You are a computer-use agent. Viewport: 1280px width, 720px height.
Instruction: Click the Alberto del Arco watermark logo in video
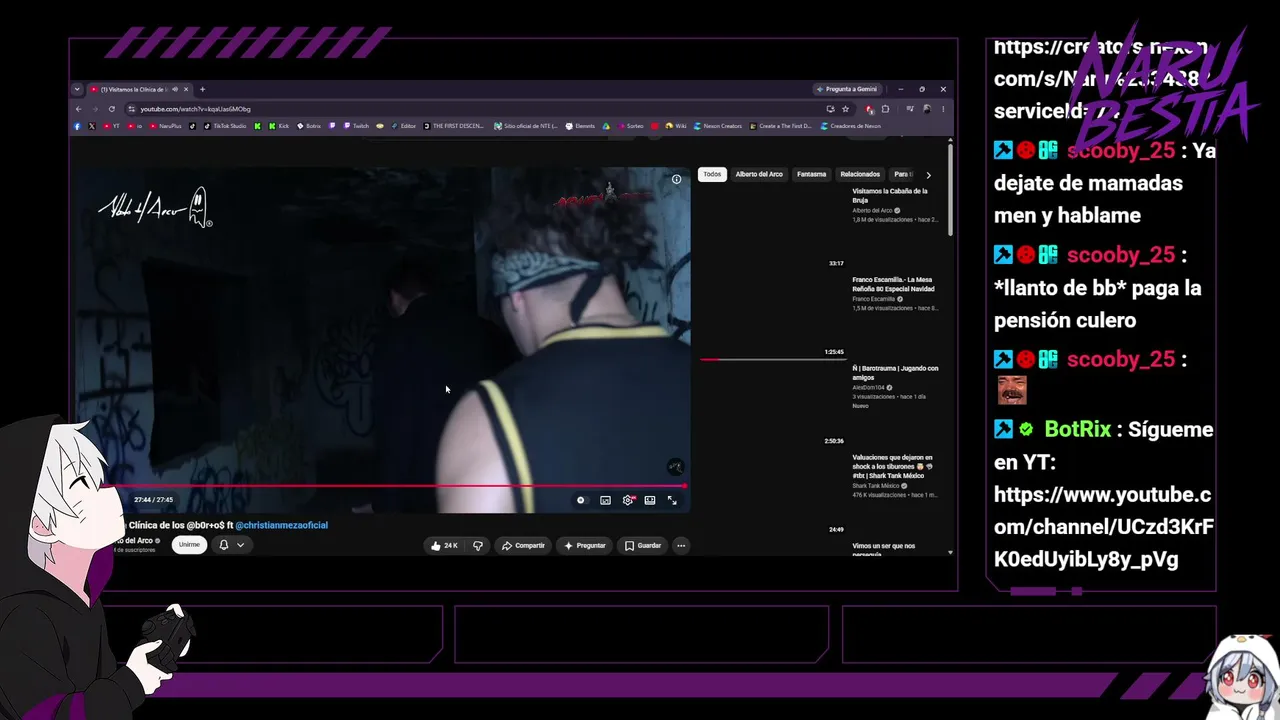pyautogui.click(x=156, y=207)
